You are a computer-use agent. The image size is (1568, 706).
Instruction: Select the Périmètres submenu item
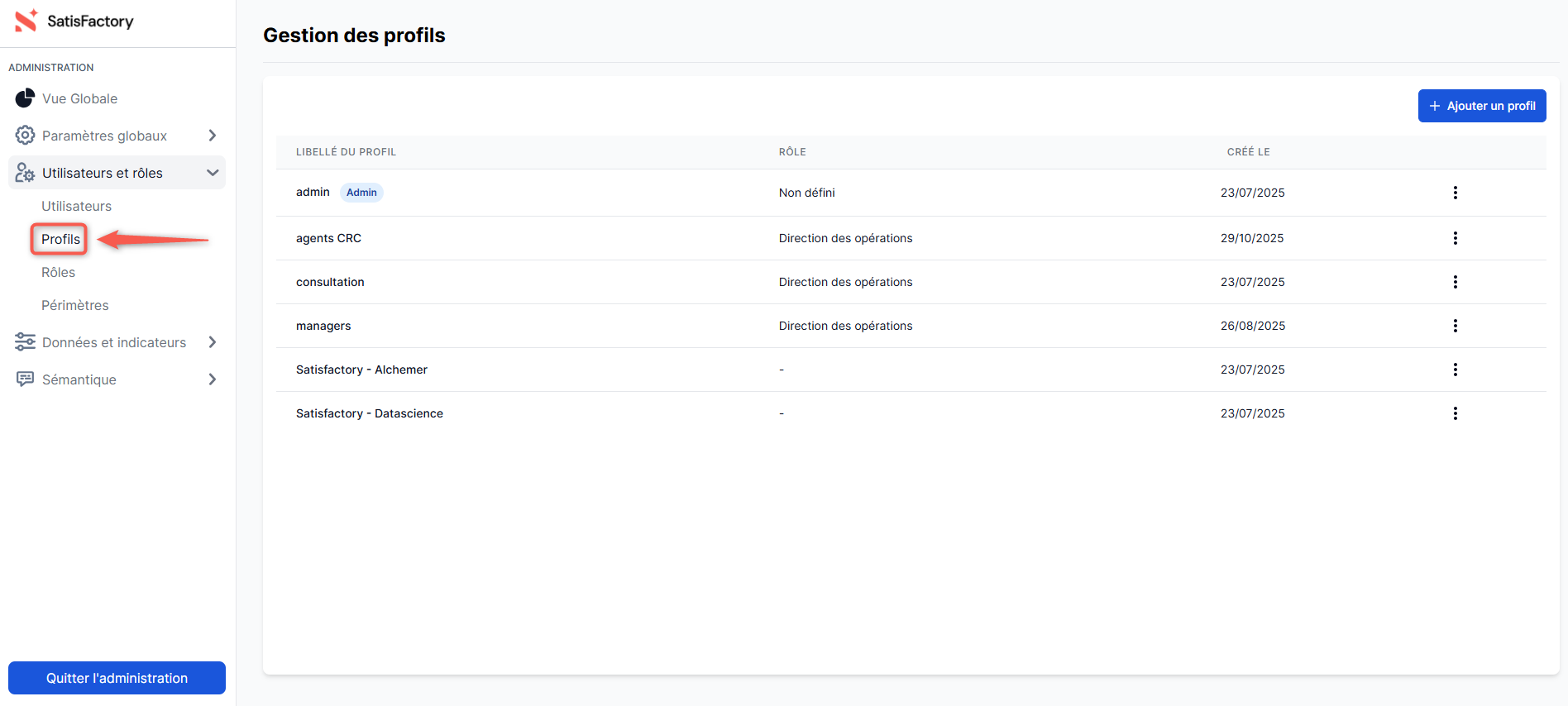pyautogui.click(x=75, y=305)
